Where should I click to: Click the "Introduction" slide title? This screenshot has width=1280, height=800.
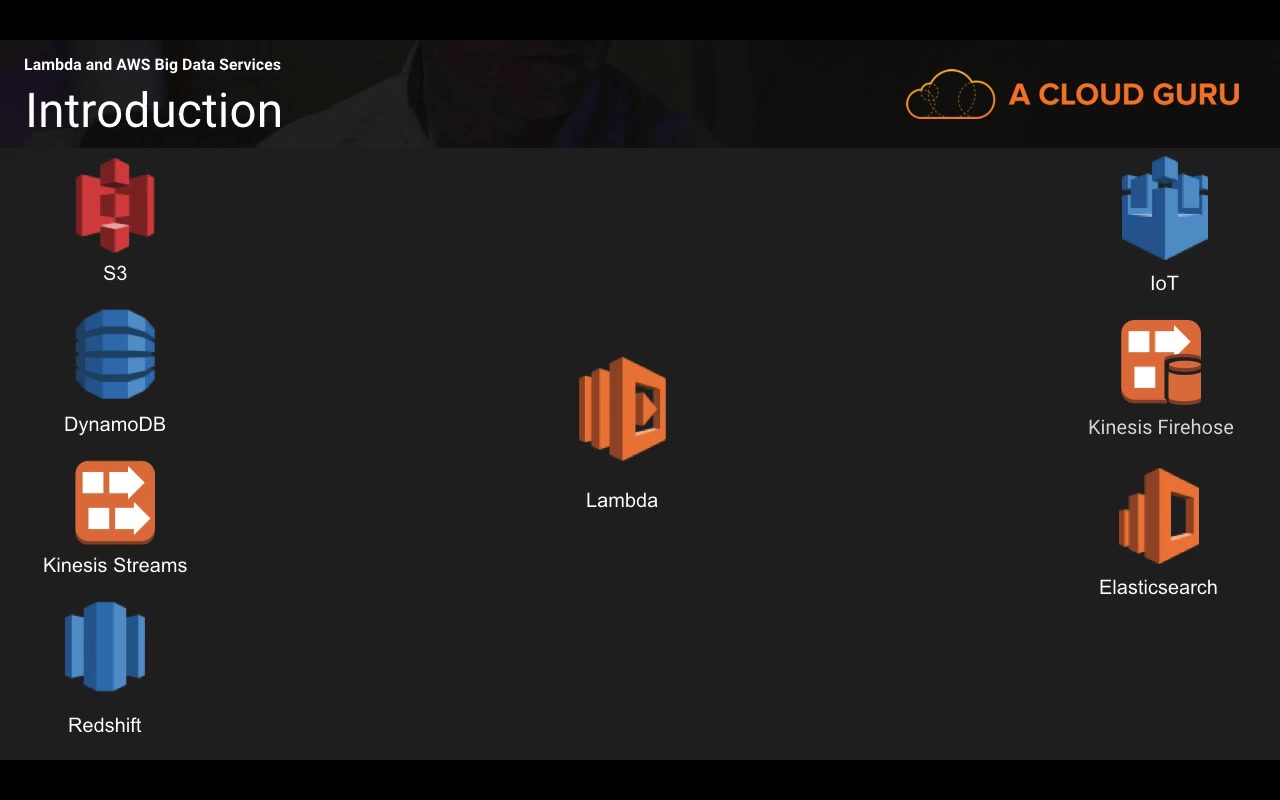coord(154,110)
